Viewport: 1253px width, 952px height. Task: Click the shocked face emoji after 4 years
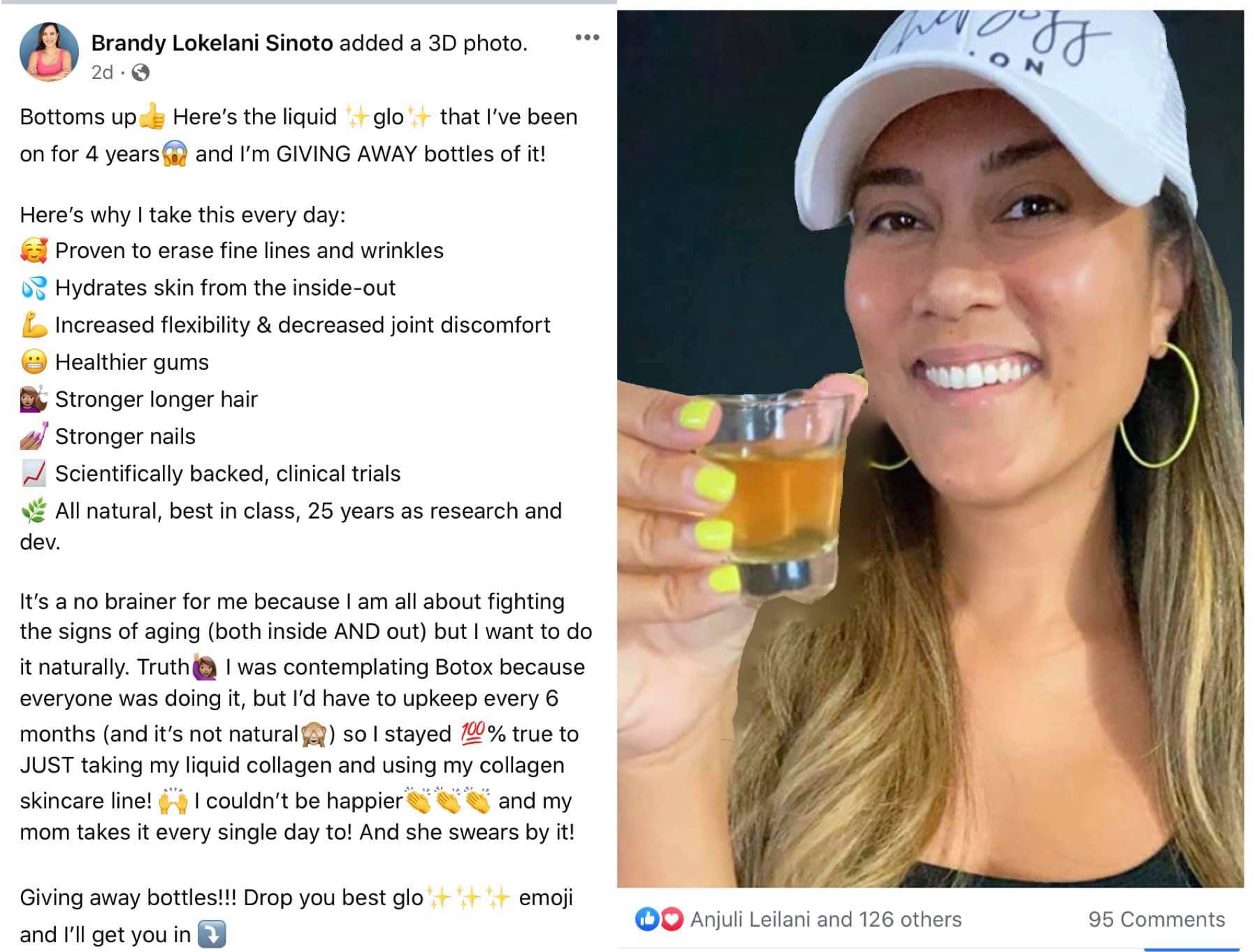(x=175, y=154)
